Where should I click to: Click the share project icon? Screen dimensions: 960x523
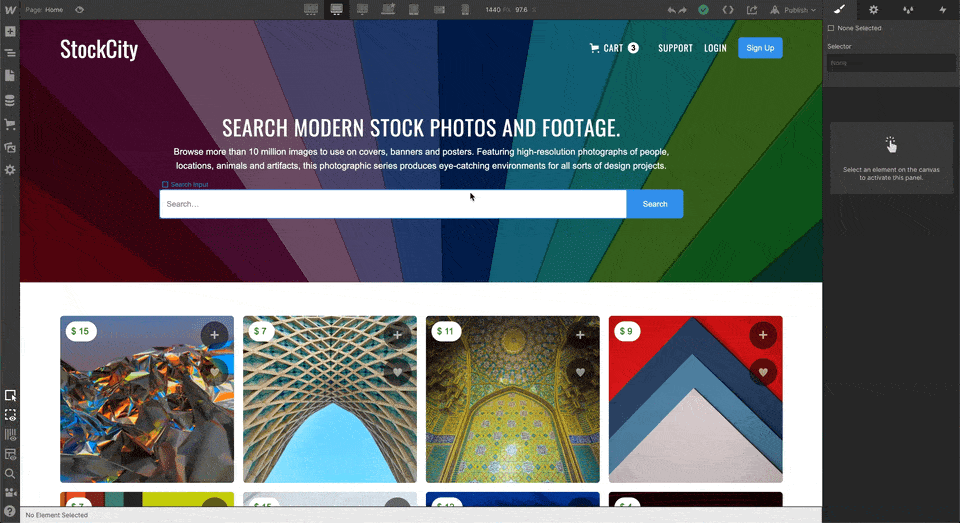[x=752, y=10]
